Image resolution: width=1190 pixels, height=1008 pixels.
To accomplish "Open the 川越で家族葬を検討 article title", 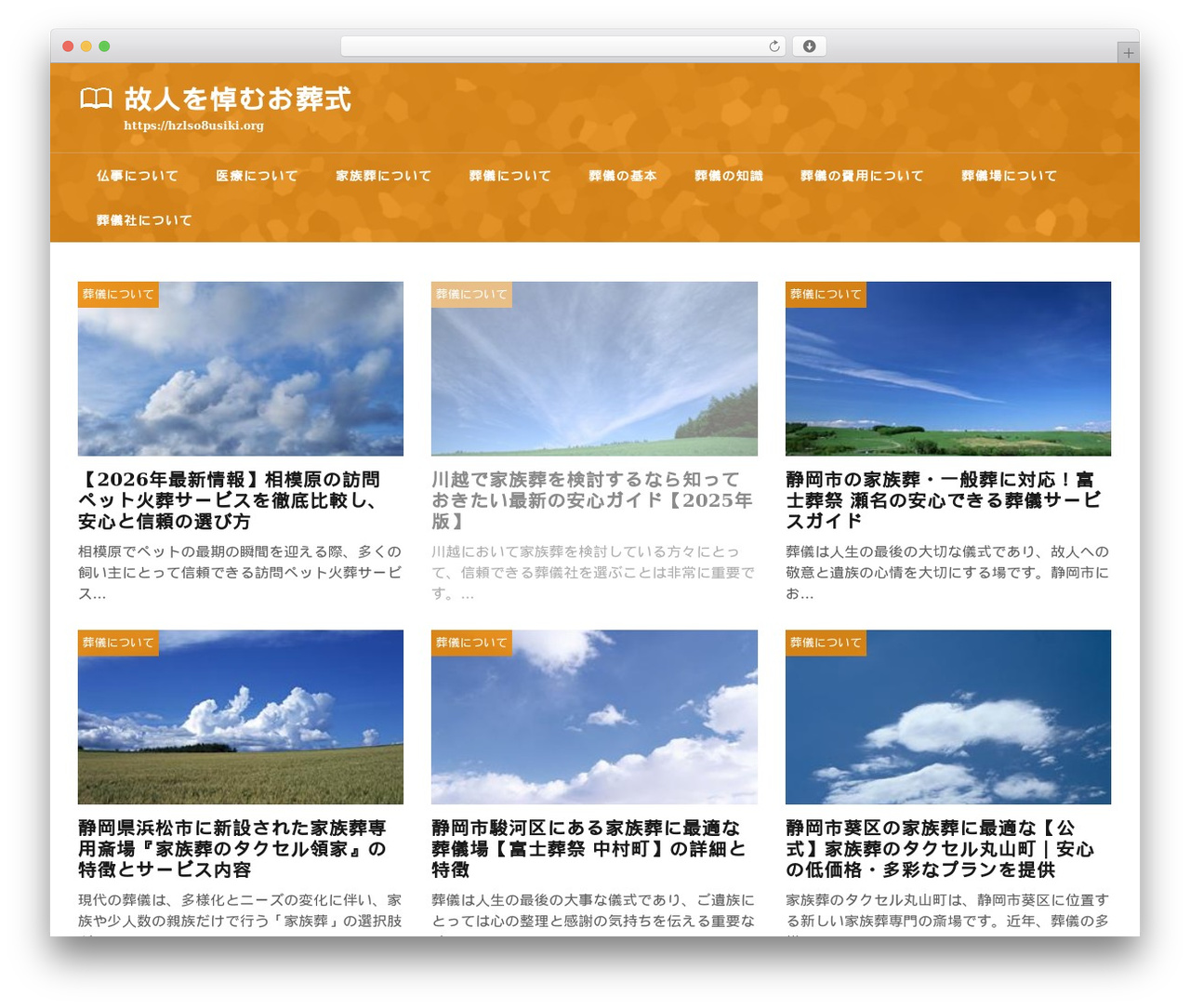I will 594,500.
